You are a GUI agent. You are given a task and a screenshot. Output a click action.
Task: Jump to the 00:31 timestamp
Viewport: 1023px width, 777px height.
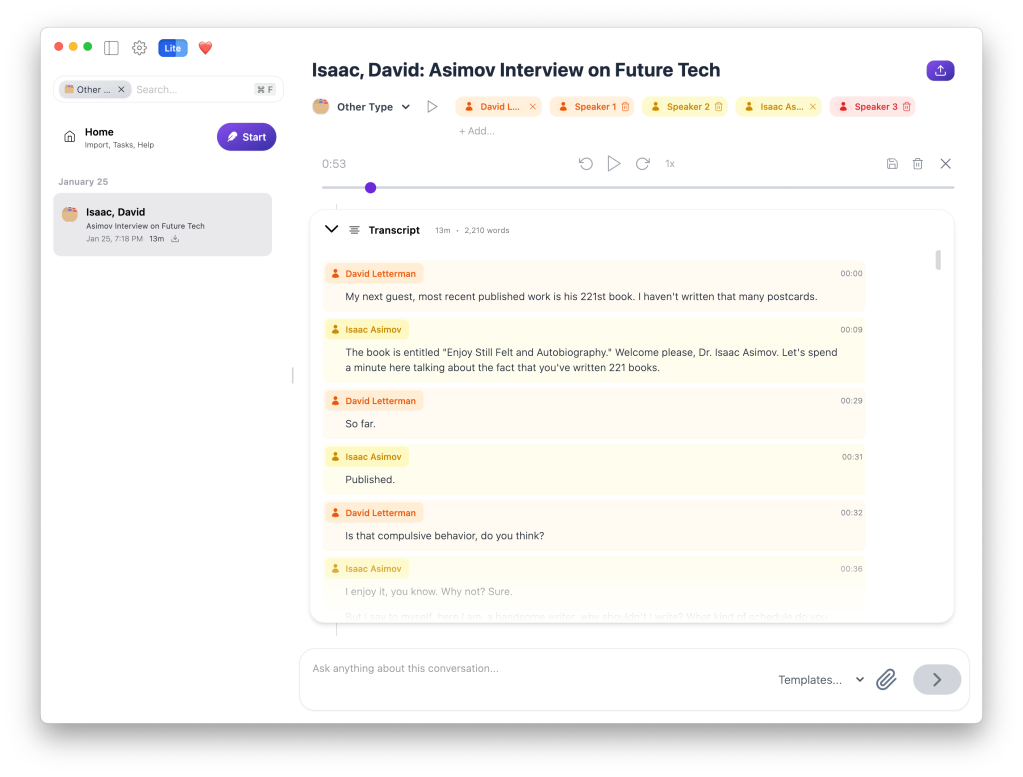tap(851, 457)
